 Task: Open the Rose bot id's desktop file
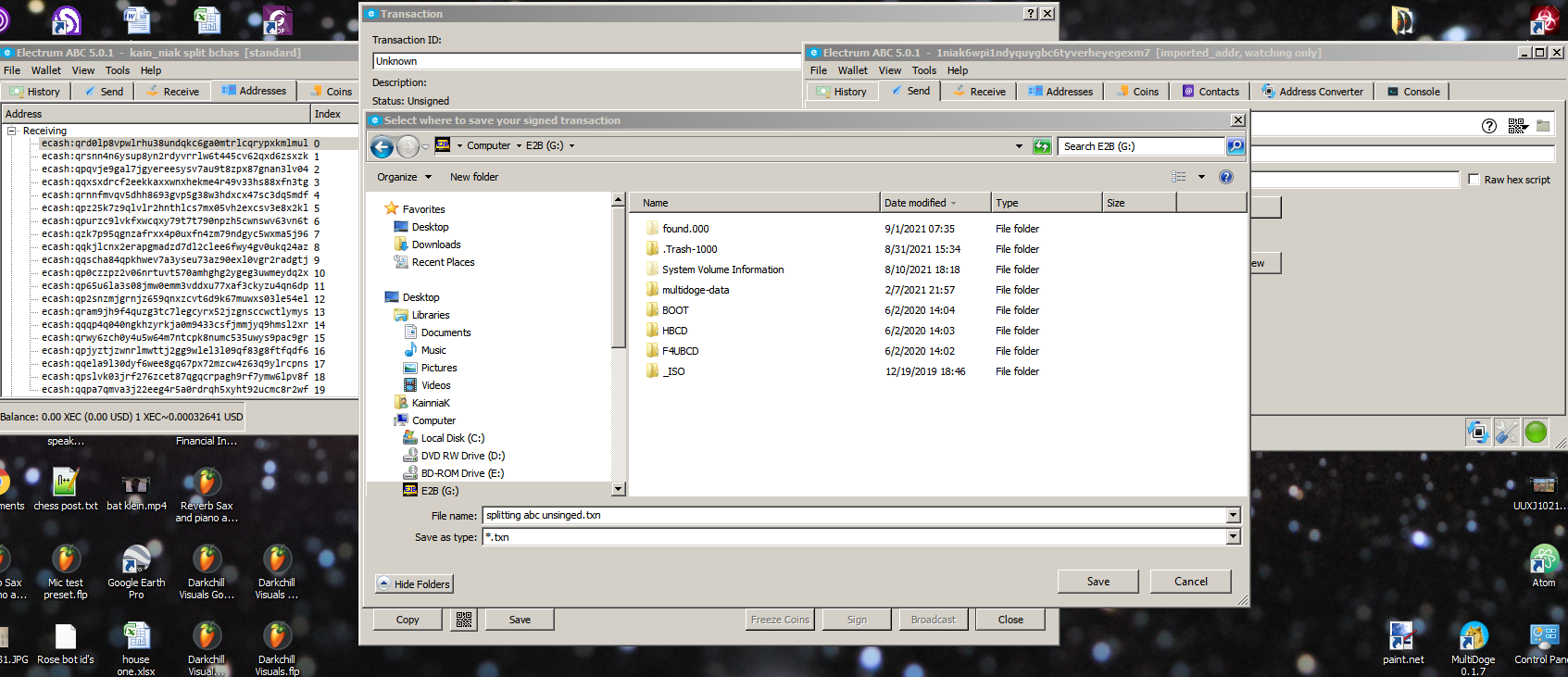point(66,643)
